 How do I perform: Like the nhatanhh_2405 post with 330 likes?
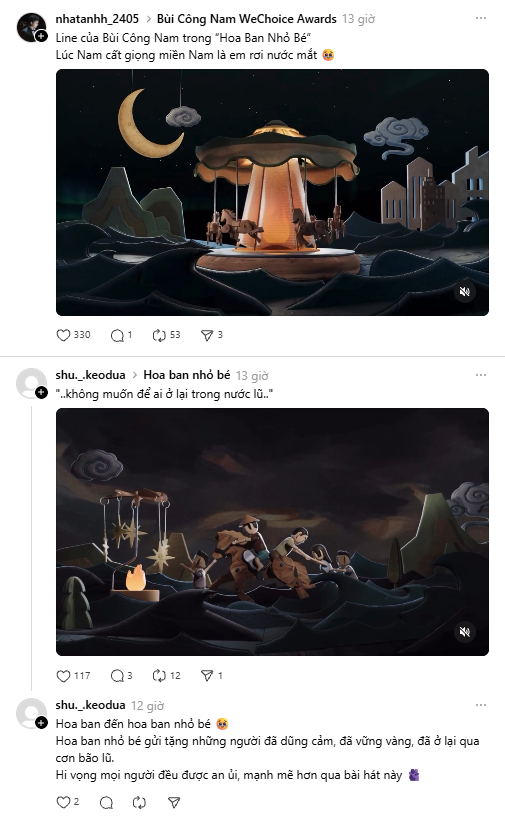pyautogui.click(x=73, y=335)
